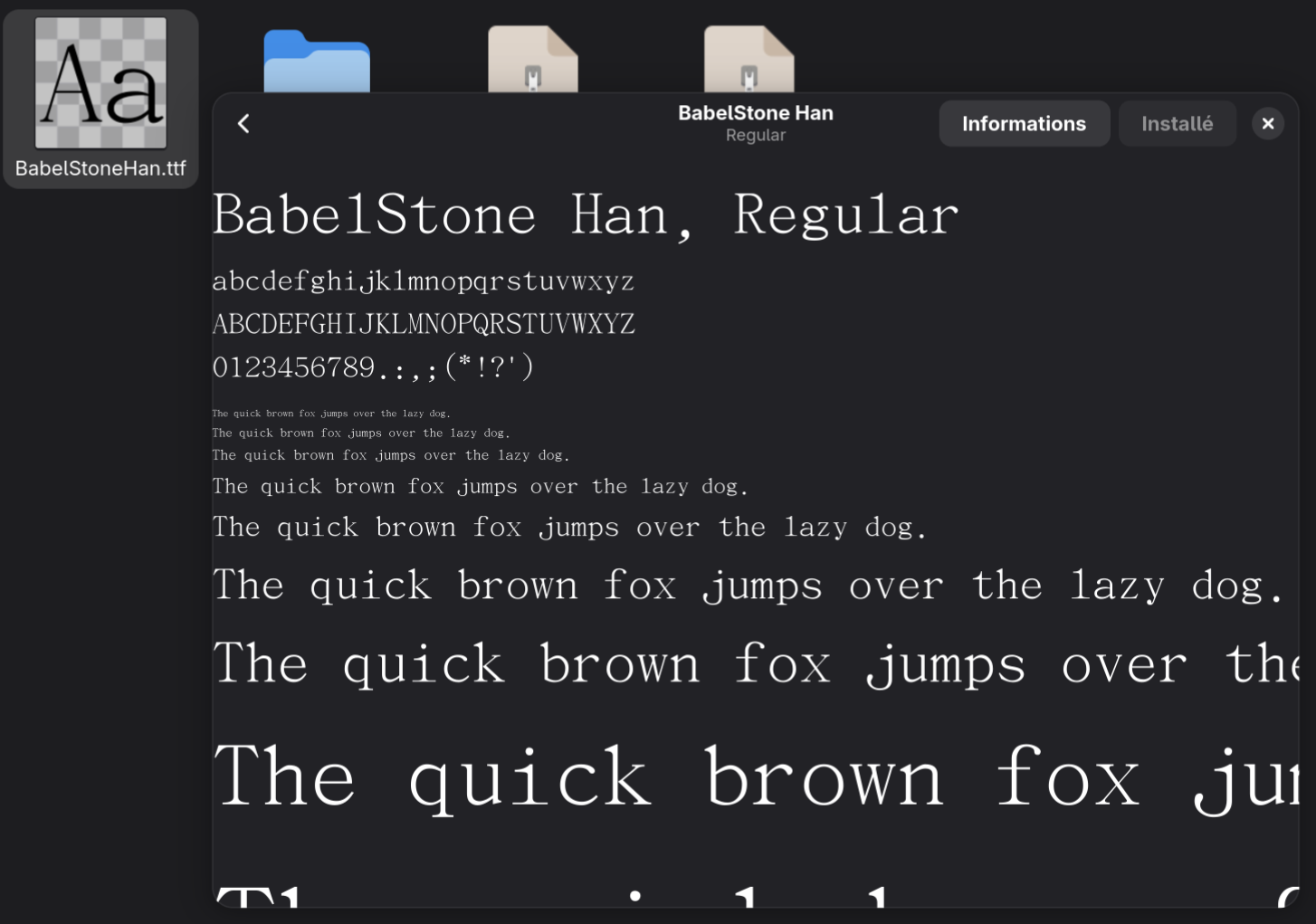Select the lowercase alphabet sample line
This screenshot has width=1316, height=924.
tap(423, 281)
